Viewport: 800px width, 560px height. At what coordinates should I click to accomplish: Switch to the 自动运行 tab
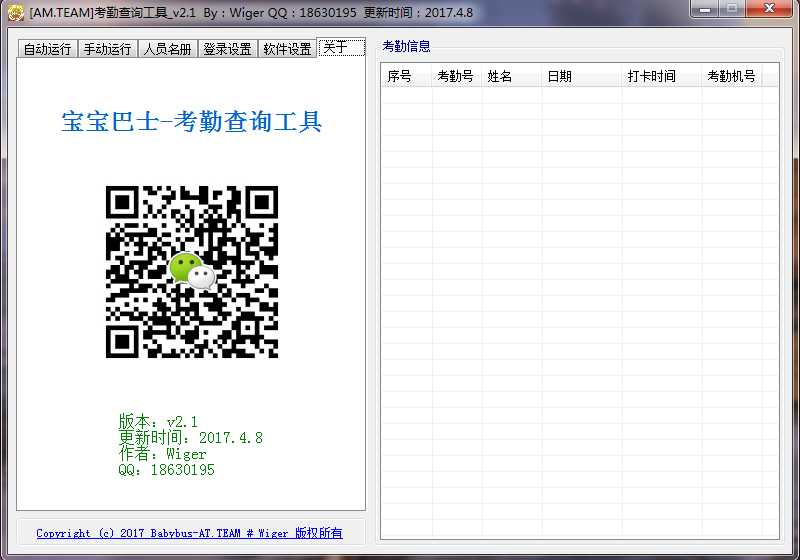[x=47, y=49]
